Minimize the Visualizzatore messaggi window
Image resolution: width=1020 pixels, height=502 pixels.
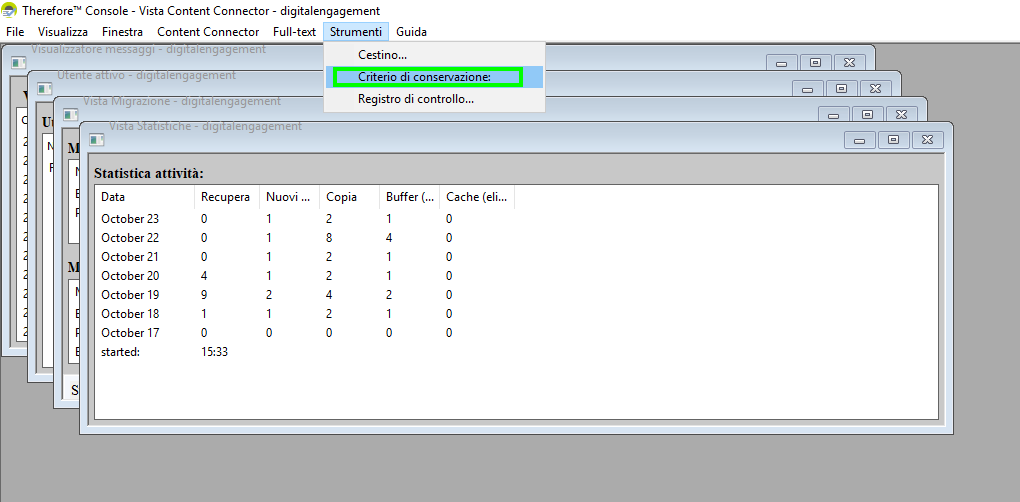tap(782, 62)
